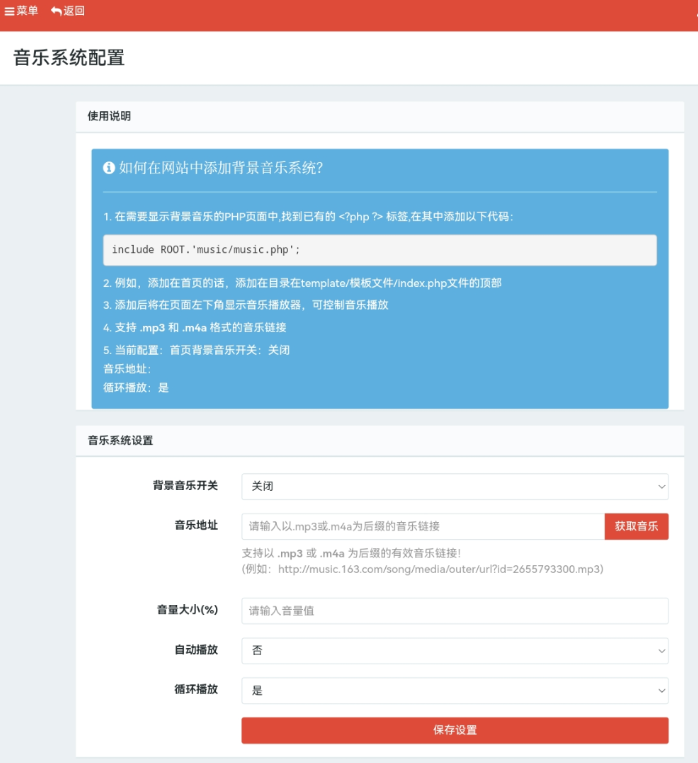This screenshot has height=763, width=698.
Task: Click the 菜单 text in the top bar
Action: (27, 11)
